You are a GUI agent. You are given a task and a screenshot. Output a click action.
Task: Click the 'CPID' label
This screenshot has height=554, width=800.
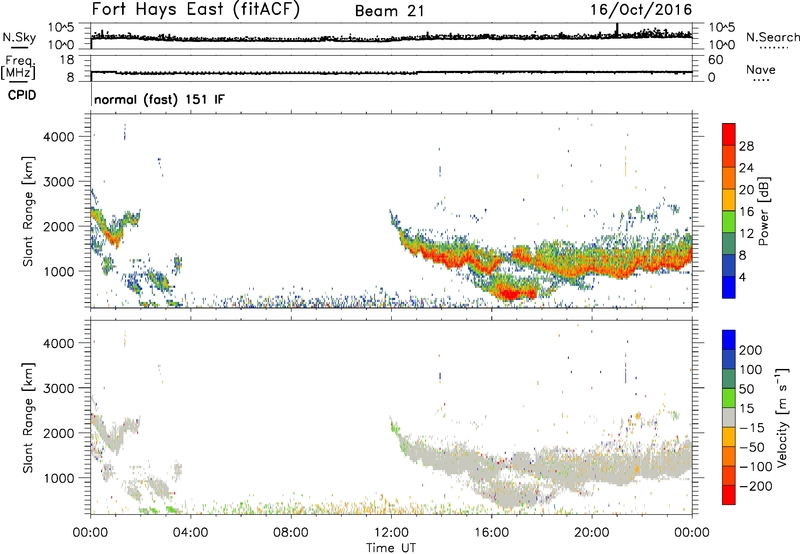click(22, 95)
